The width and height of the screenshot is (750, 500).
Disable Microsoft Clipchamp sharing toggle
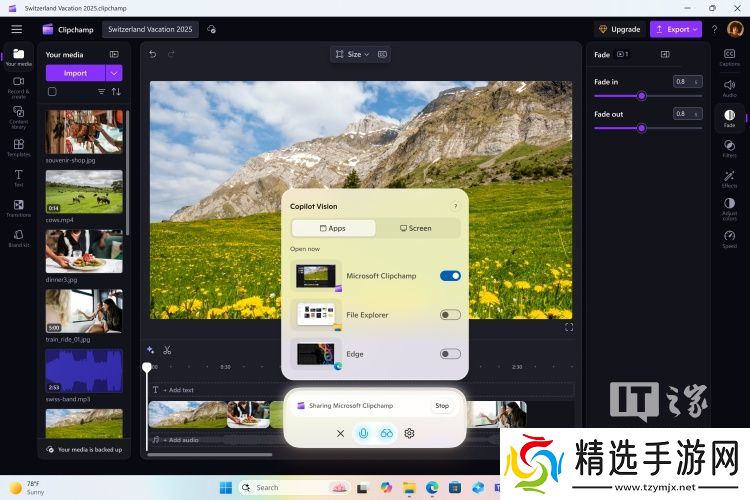(x=450, y=275)
